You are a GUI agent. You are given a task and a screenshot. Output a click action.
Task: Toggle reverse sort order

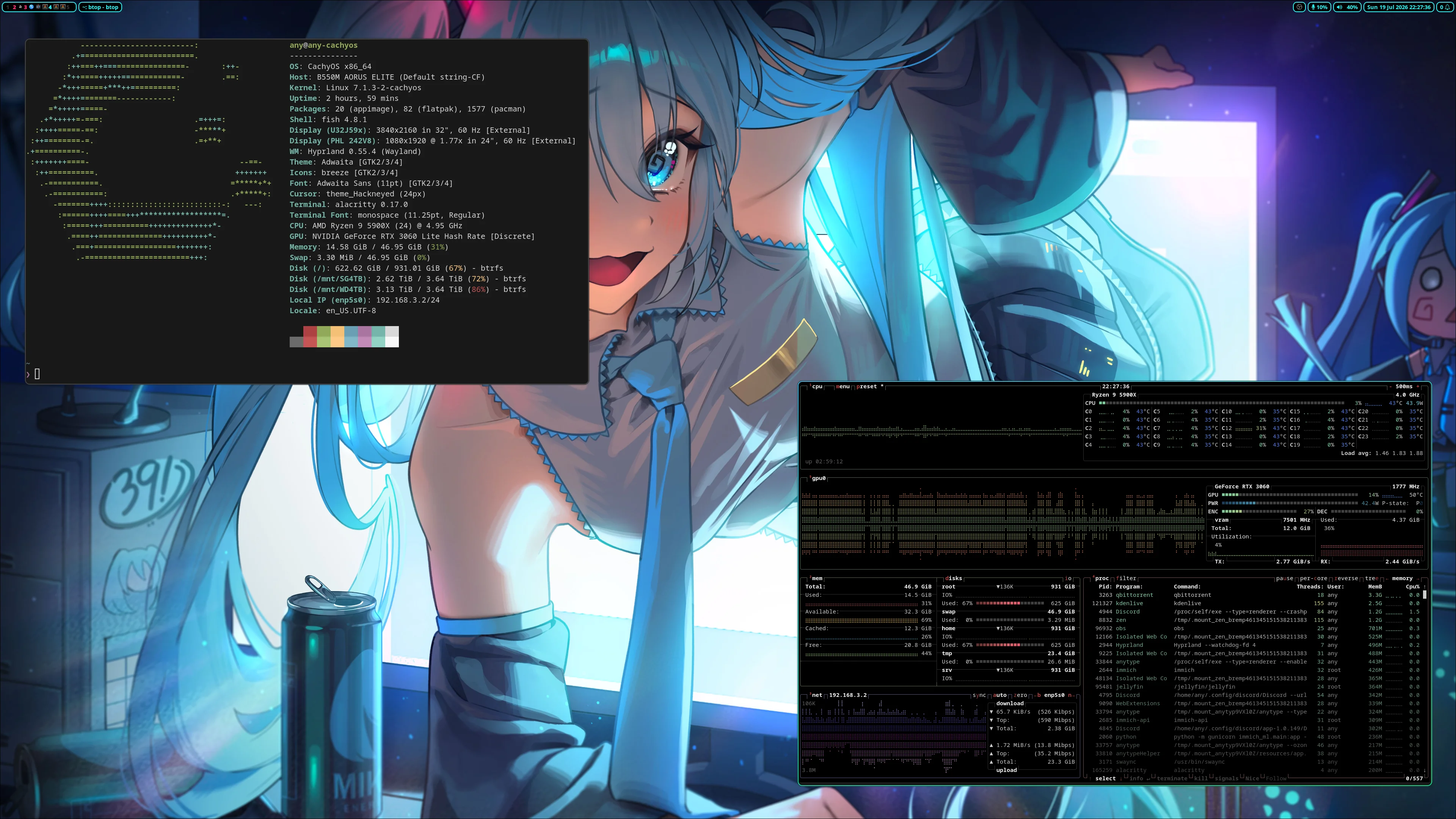tap(1346, 578)
